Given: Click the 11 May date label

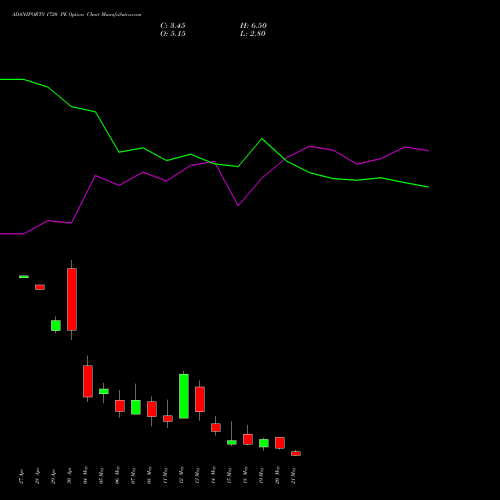Looking at the screenshot, I should coord(165,475).
